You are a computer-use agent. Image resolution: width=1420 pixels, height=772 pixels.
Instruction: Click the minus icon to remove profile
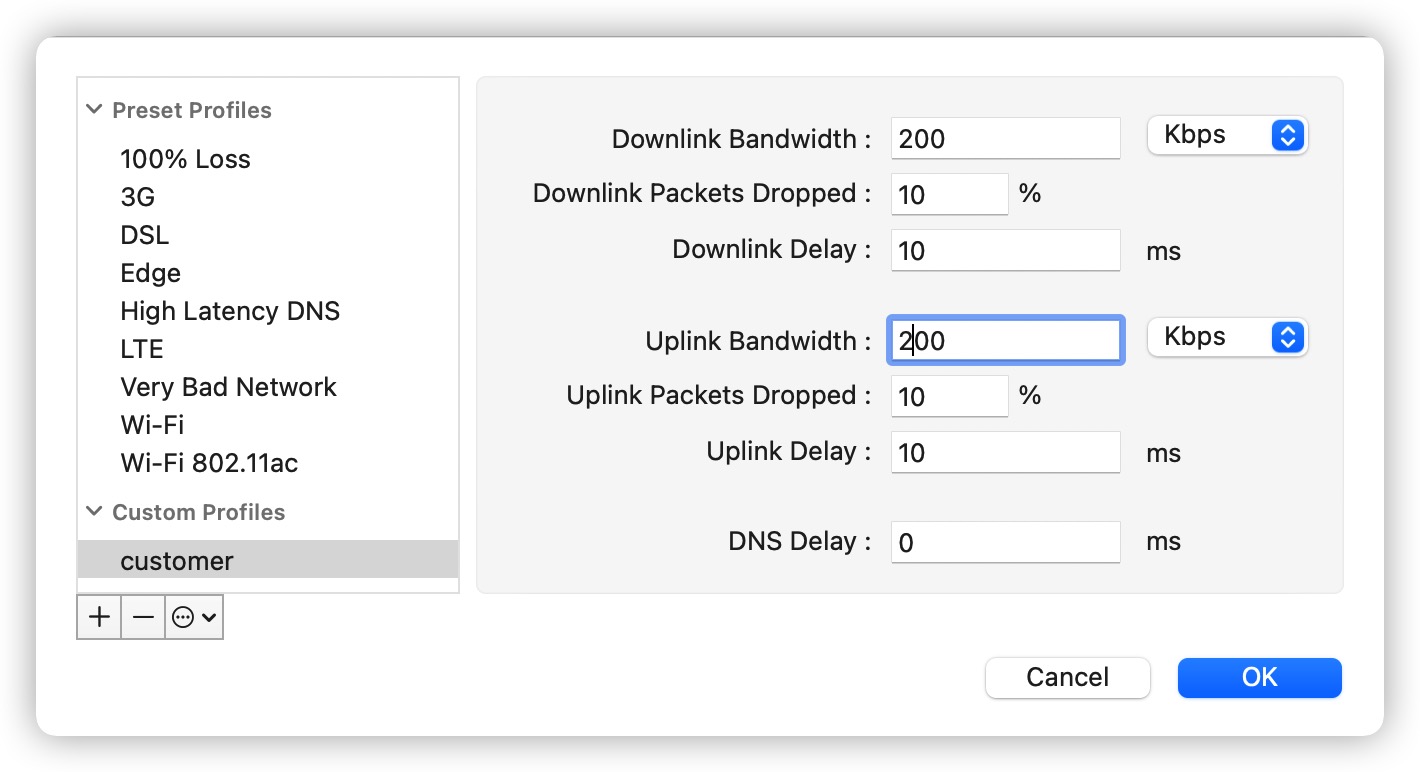click(x=143, y=617)
